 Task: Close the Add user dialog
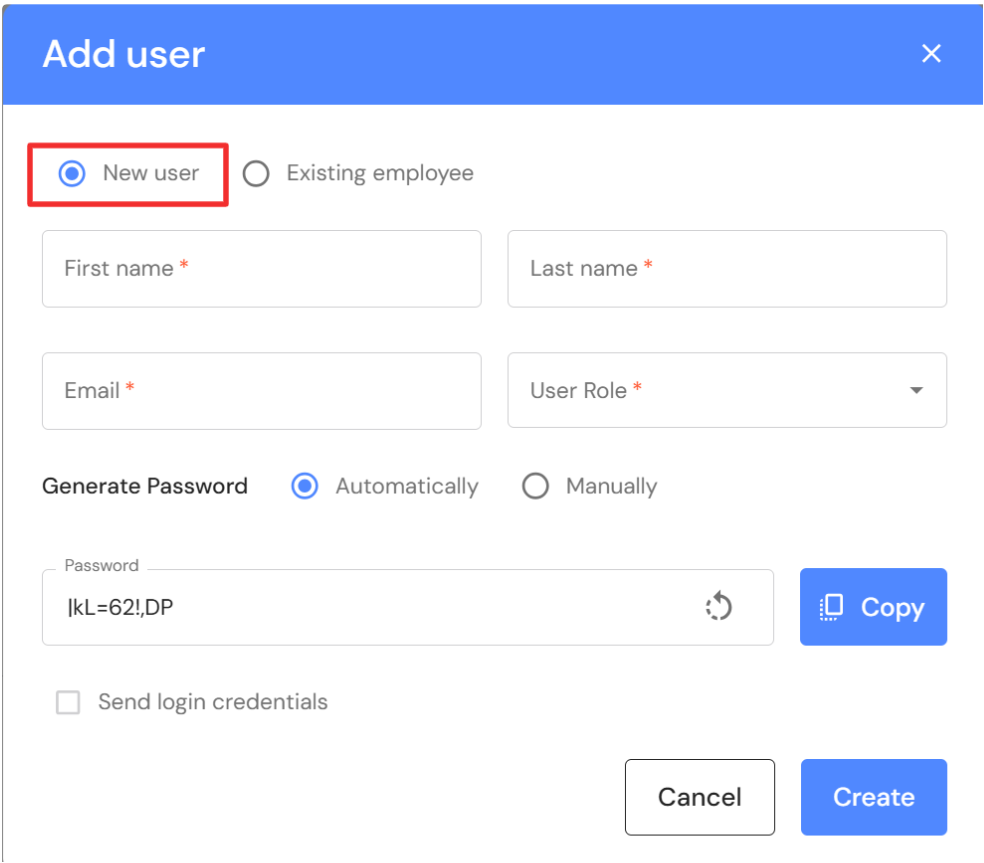(931, 53)
